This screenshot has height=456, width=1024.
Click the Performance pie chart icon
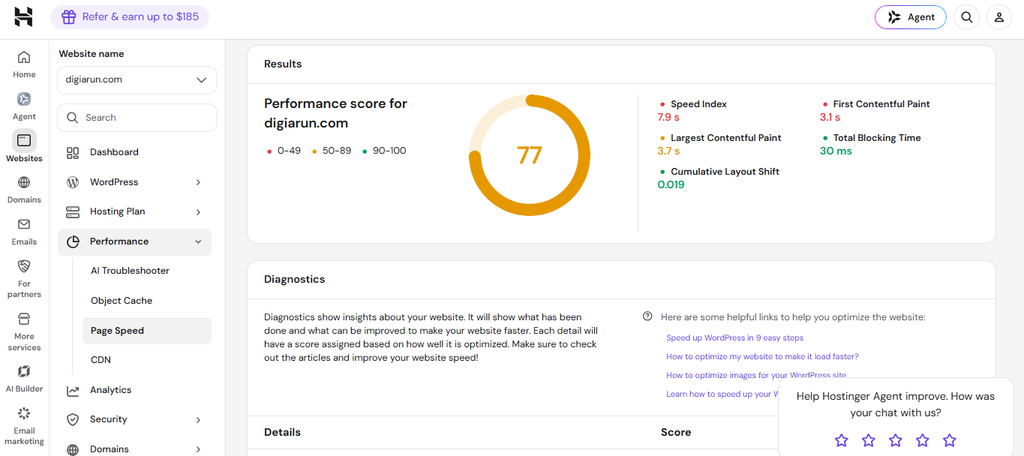click(x=72, y=242)
